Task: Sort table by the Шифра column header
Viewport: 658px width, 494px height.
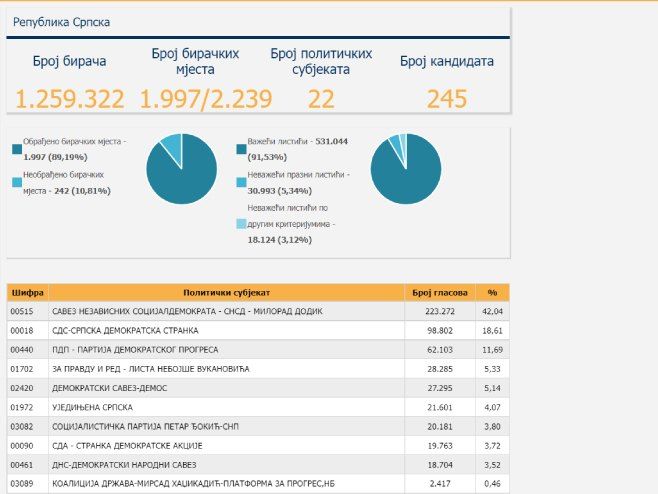Action: pyautogui.click(x=27, y=293)
